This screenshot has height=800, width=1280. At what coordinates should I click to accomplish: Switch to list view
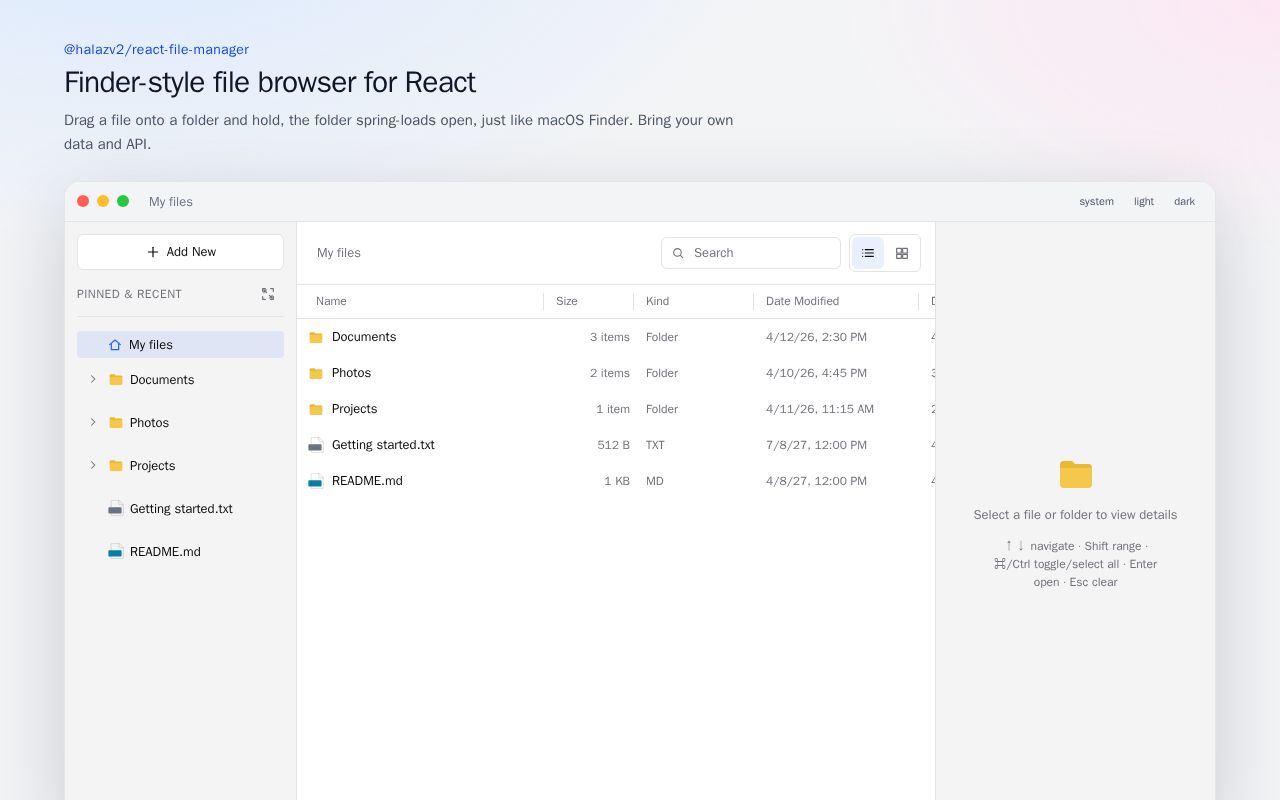pyautogui.click(x=868, y=253)
